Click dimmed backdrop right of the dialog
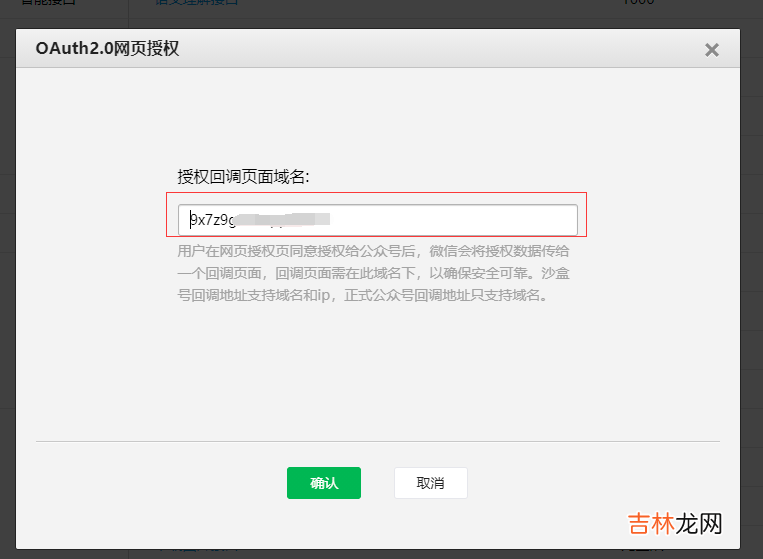 coord(752,300)
